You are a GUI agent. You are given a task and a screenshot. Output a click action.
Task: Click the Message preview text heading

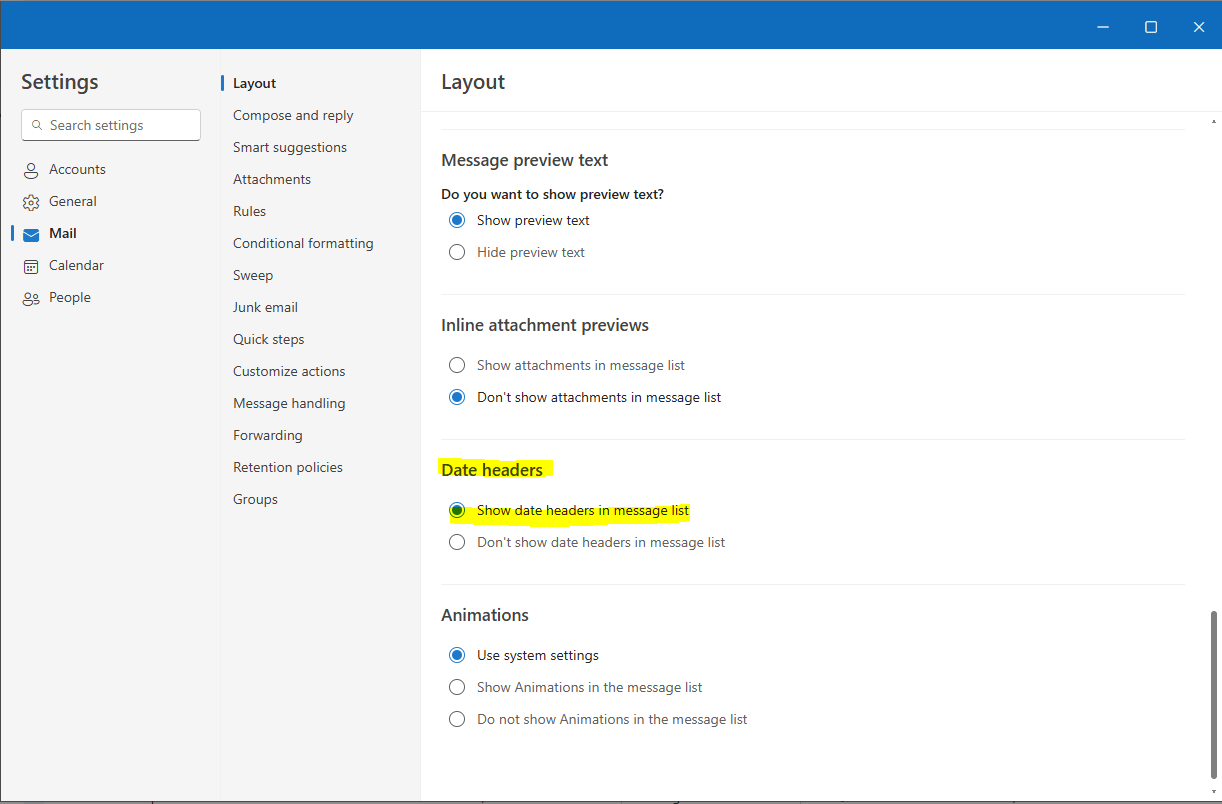pos(525,160)
